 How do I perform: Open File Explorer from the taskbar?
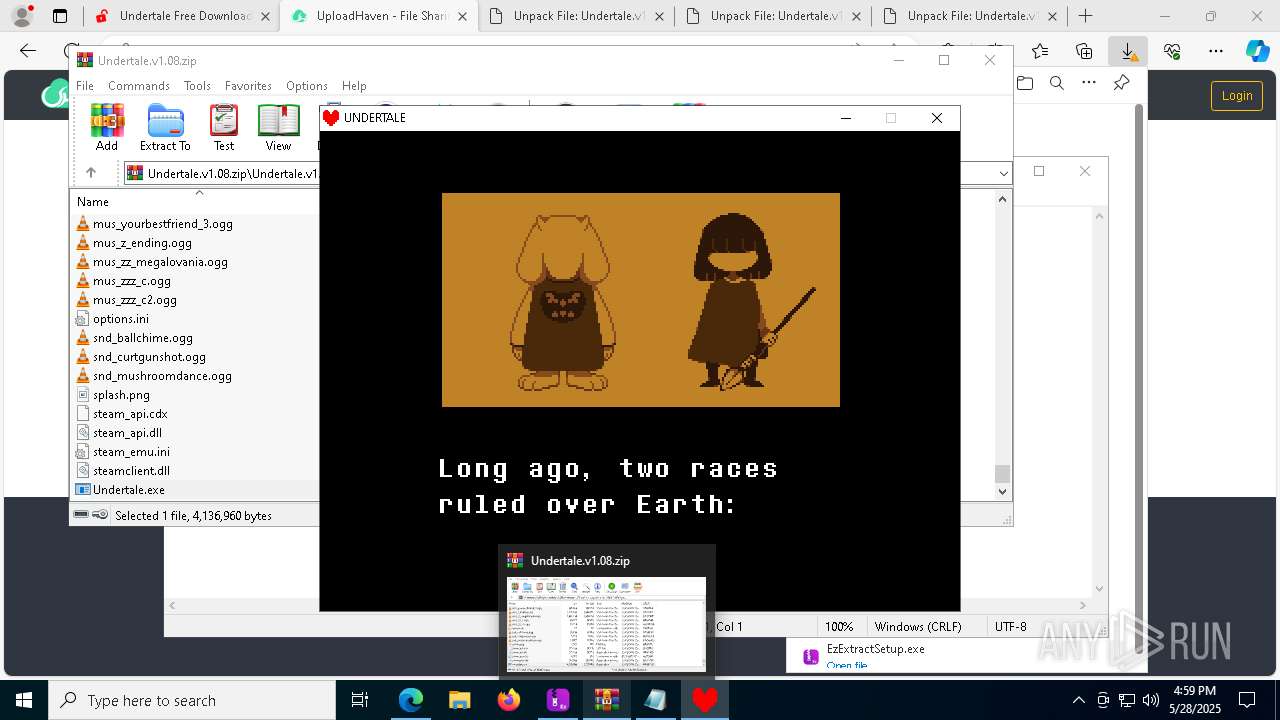(x=459, y=700)
